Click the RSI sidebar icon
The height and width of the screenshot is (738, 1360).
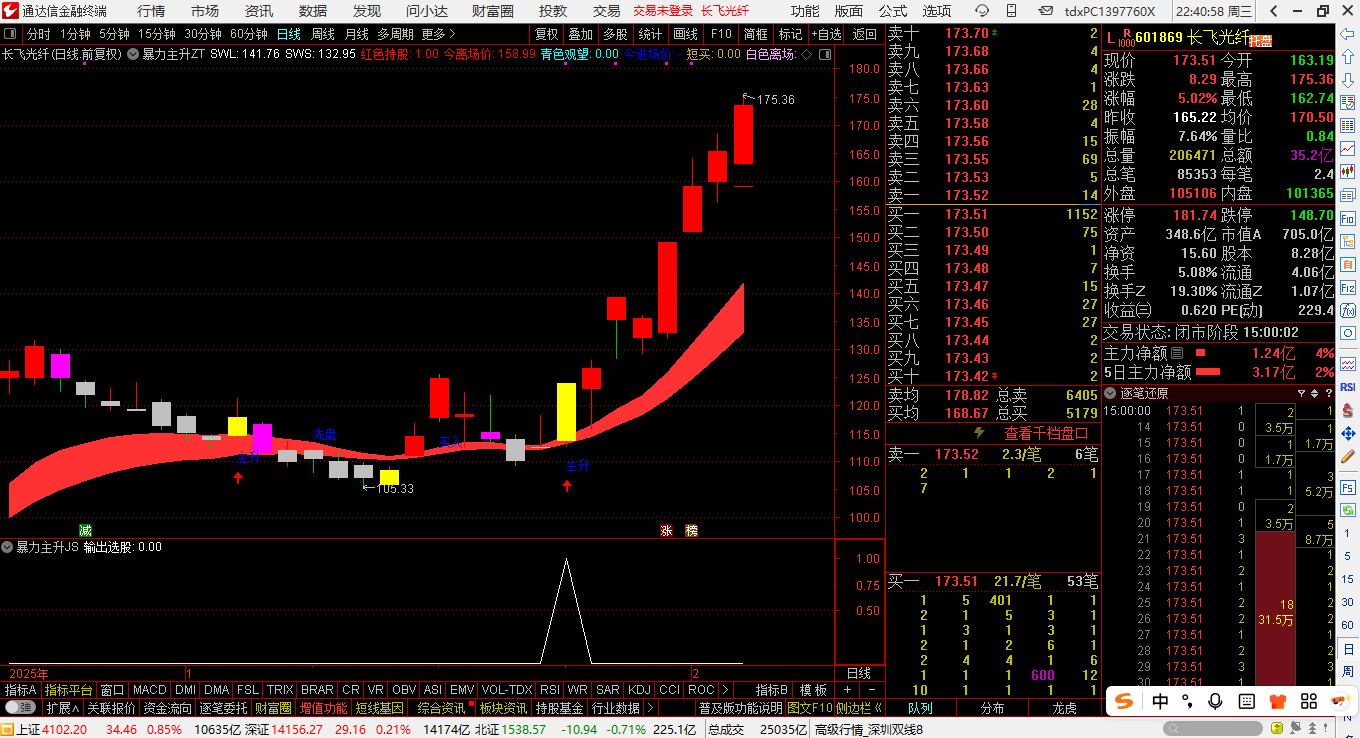pos(1348,387)
